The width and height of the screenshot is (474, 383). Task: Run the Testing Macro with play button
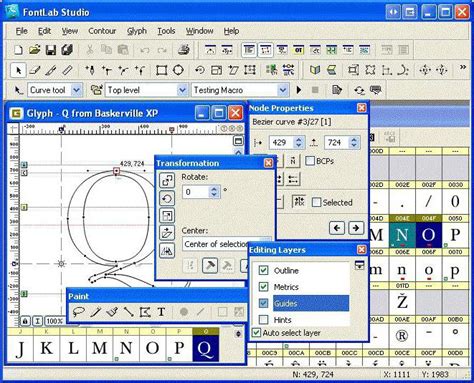click(x=299, y=90)
